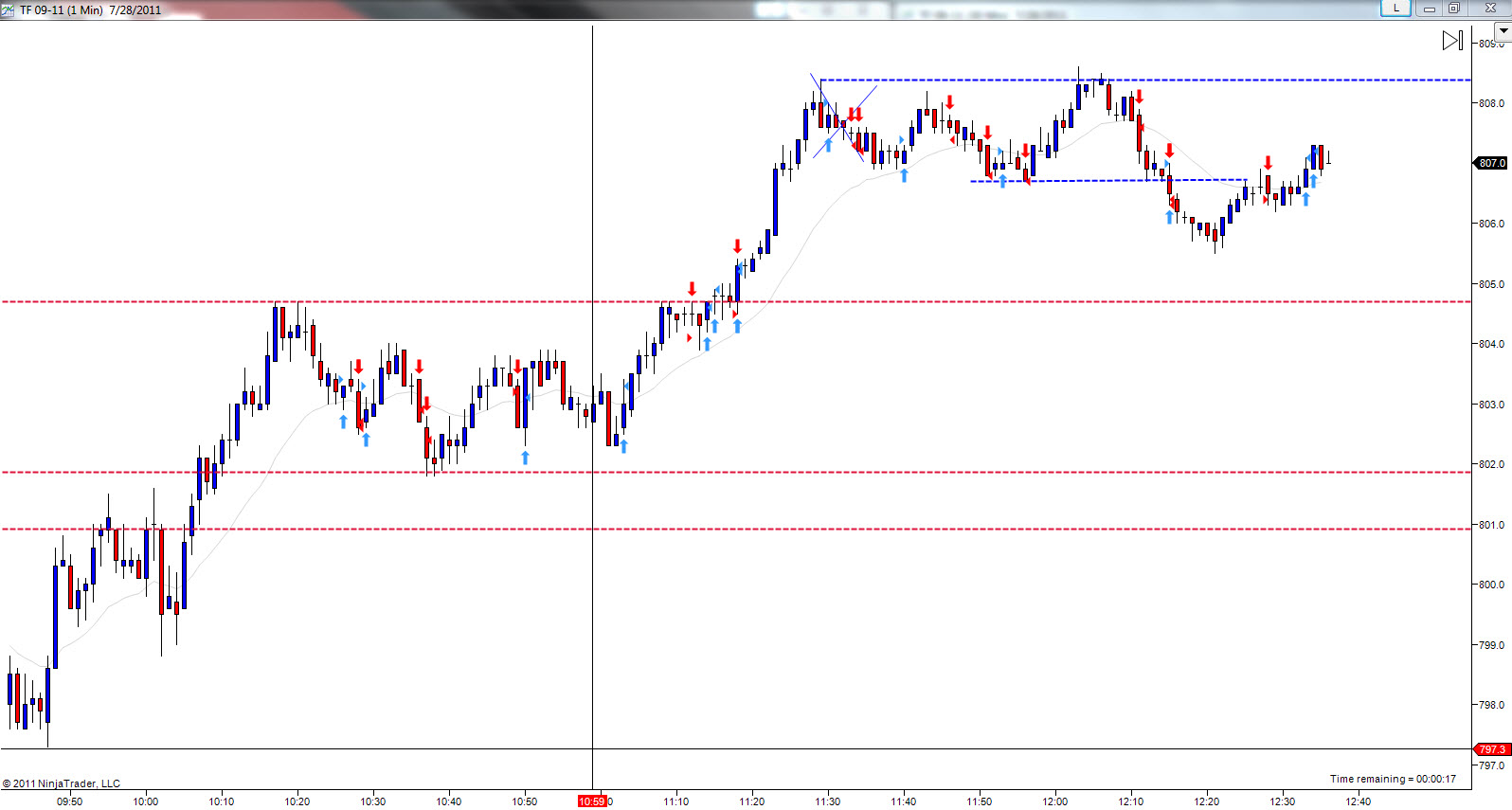Click the red 10:59 time marker
This screenshot has height=810, width=1512.
coord(592,801)
